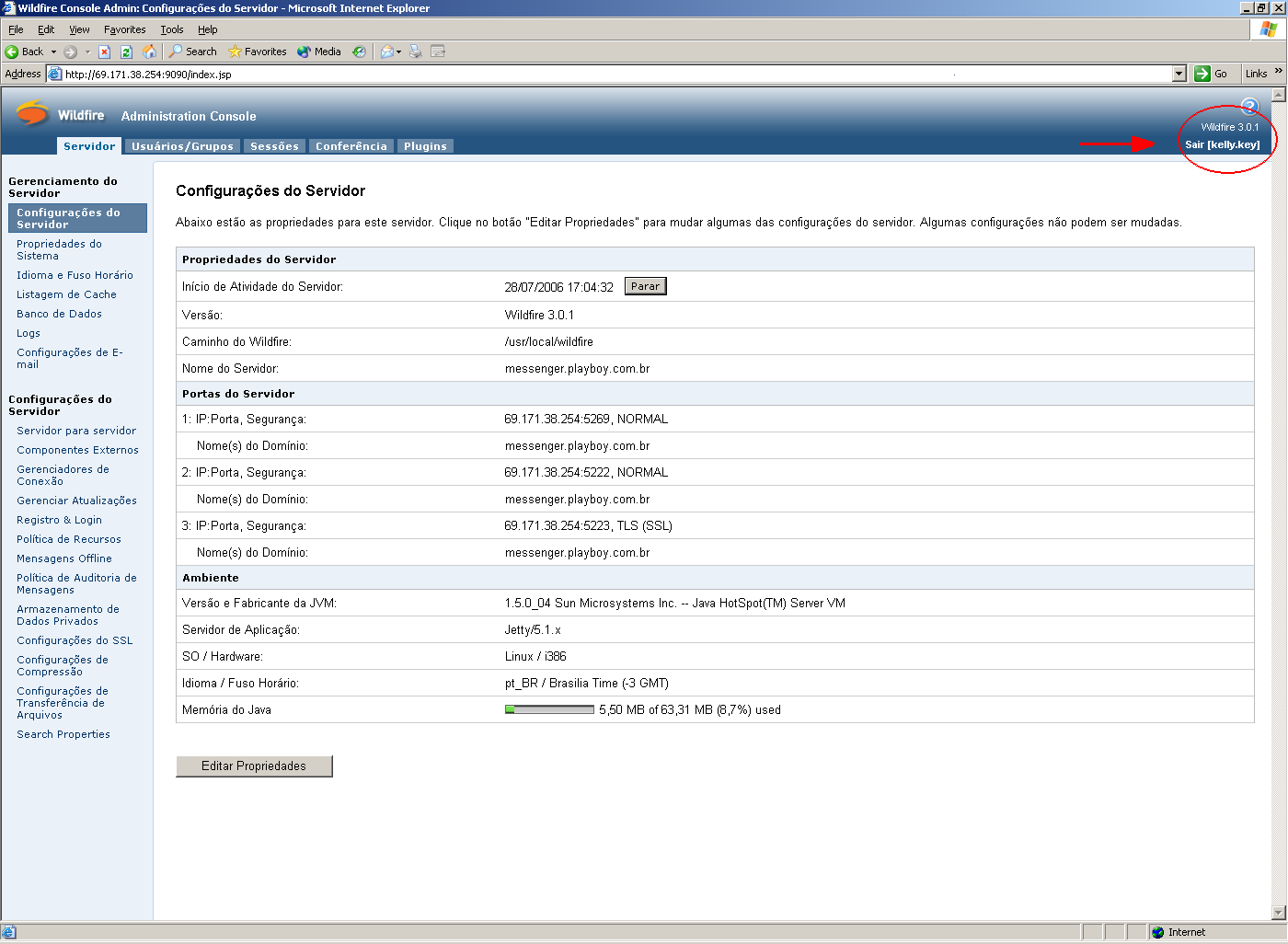Click the Mail envelope icon

coord(386,52)
